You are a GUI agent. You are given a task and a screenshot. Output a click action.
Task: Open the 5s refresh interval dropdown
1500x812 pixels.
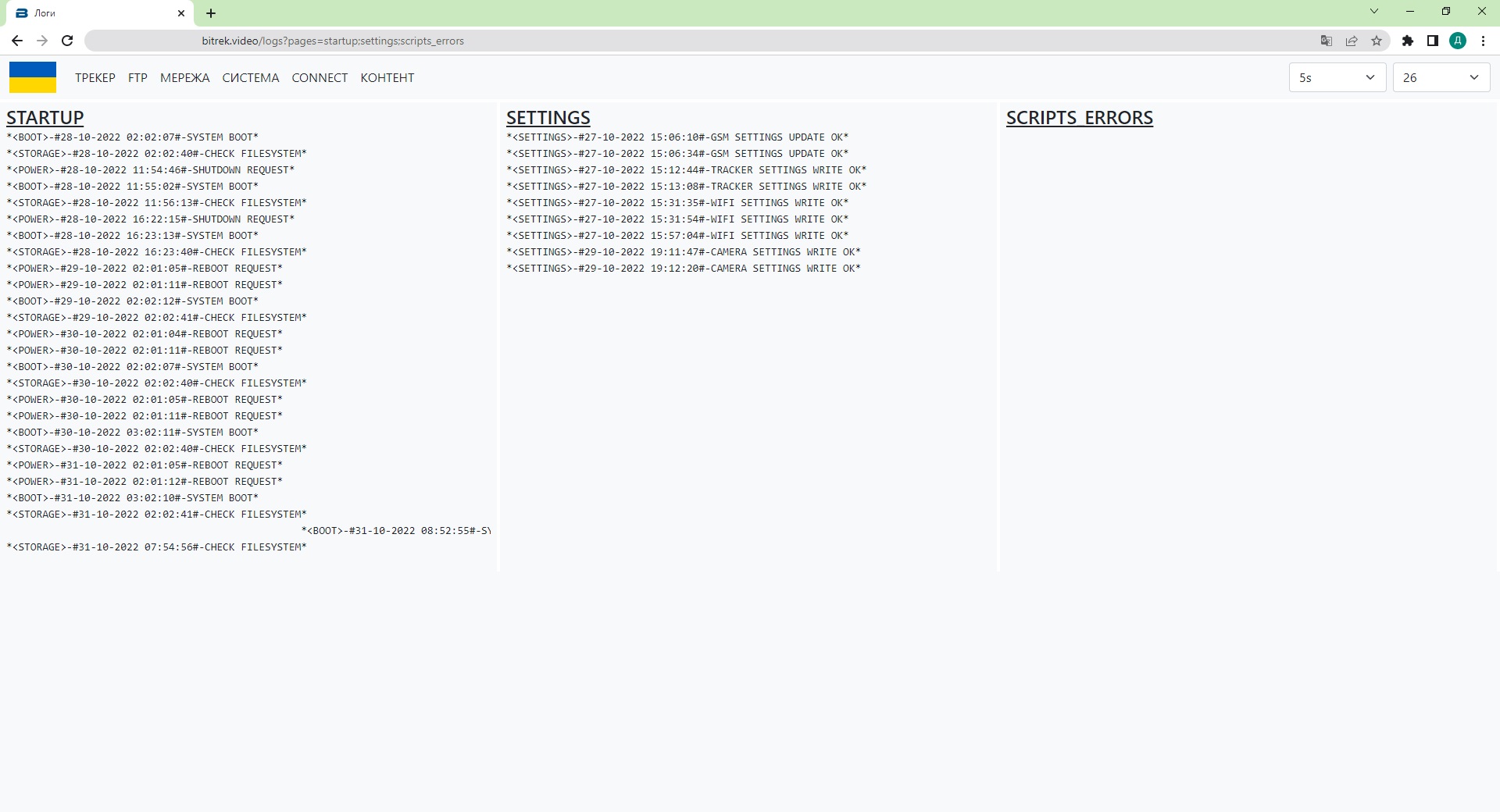pos(1337,77)
